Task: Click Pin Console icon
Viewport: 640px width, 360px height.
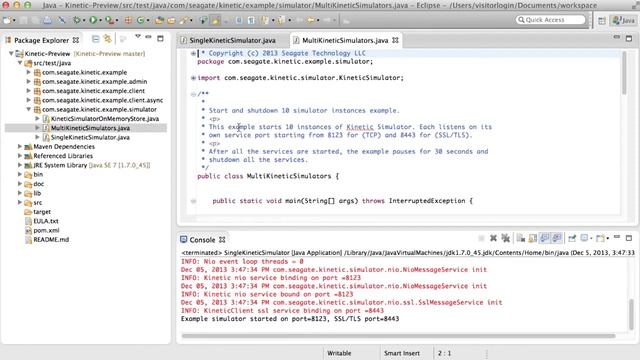Action: (571, 238)
